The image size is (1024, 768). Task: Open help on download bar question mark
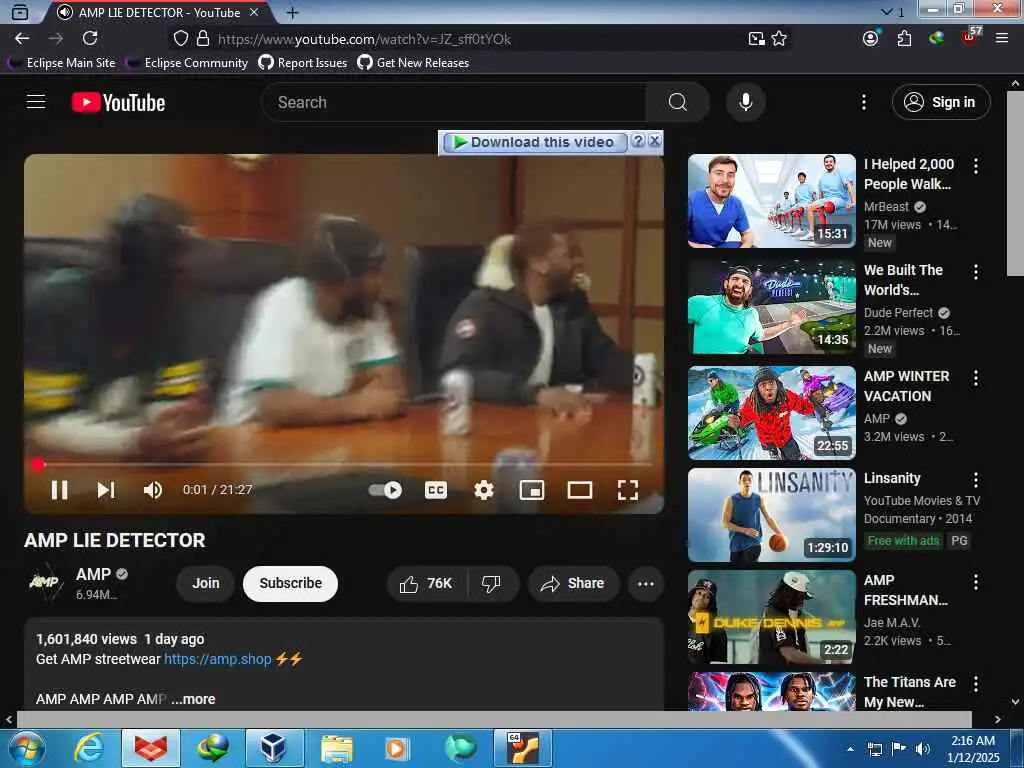click(638, 141)
